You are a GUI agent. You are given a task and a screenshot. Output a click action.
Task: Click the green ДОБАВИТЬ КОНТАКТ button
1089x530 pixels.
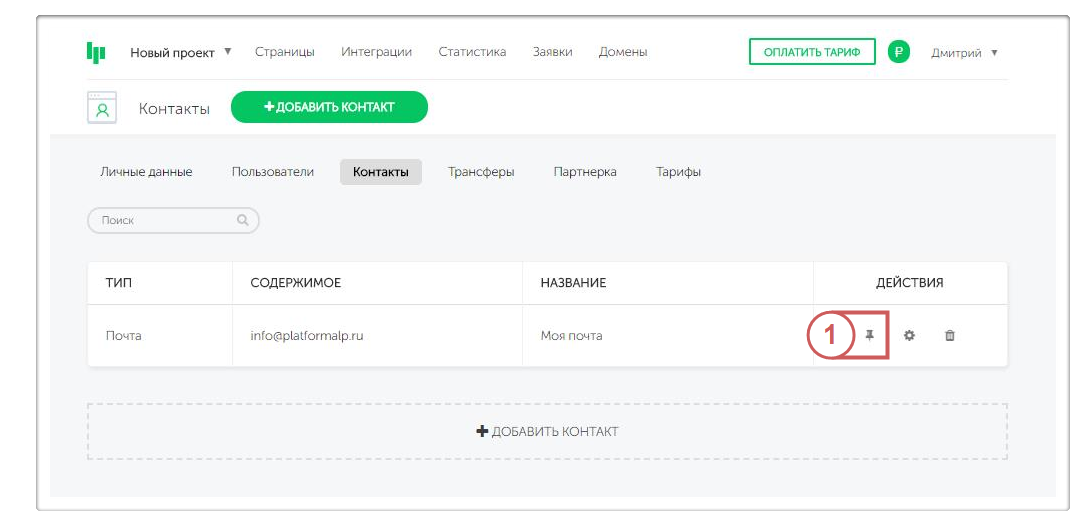coord(329,107)
